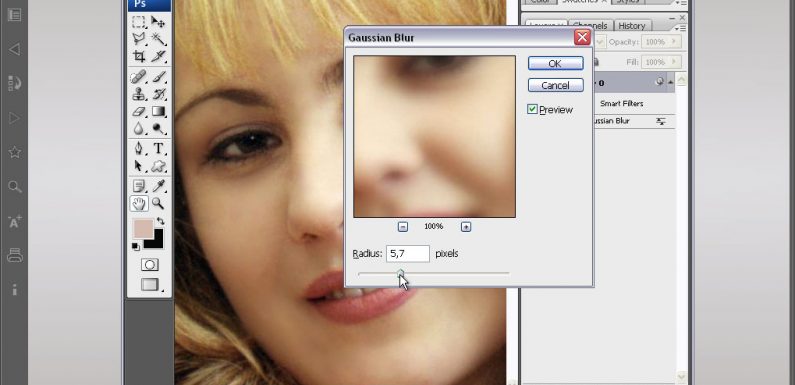Select the Smart Filters row
The width and height of the screenshot is (795, 385).
(622, 103)
